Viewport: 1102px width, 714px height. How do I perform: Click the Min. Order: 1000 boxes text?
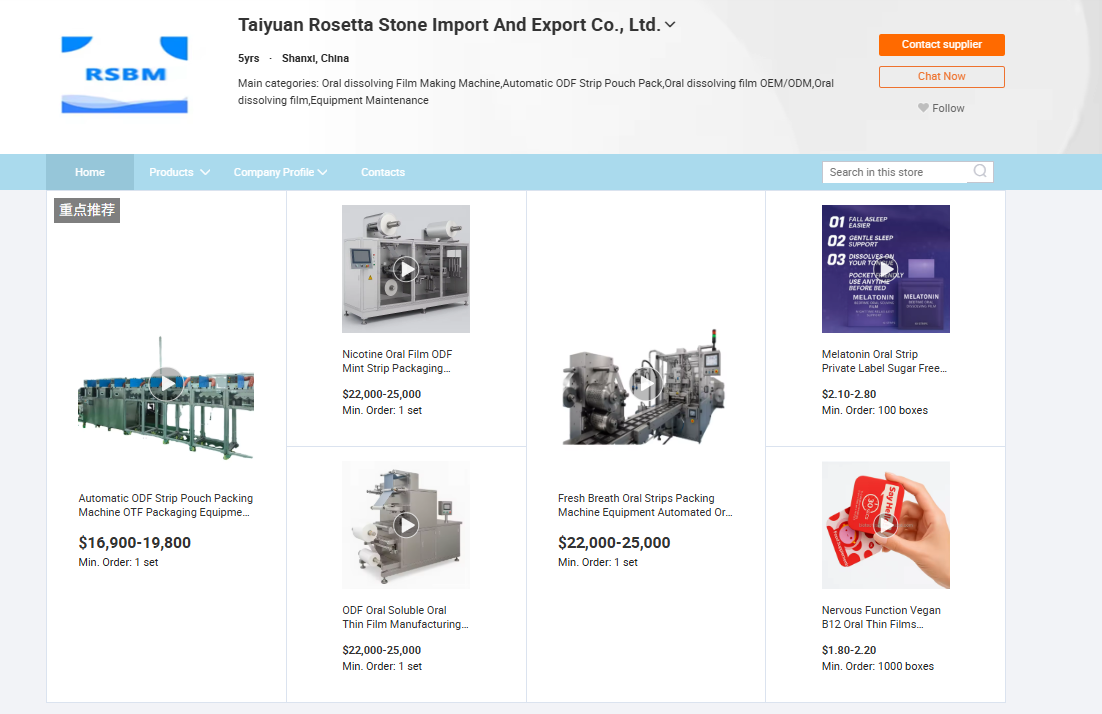coord(878,666)
